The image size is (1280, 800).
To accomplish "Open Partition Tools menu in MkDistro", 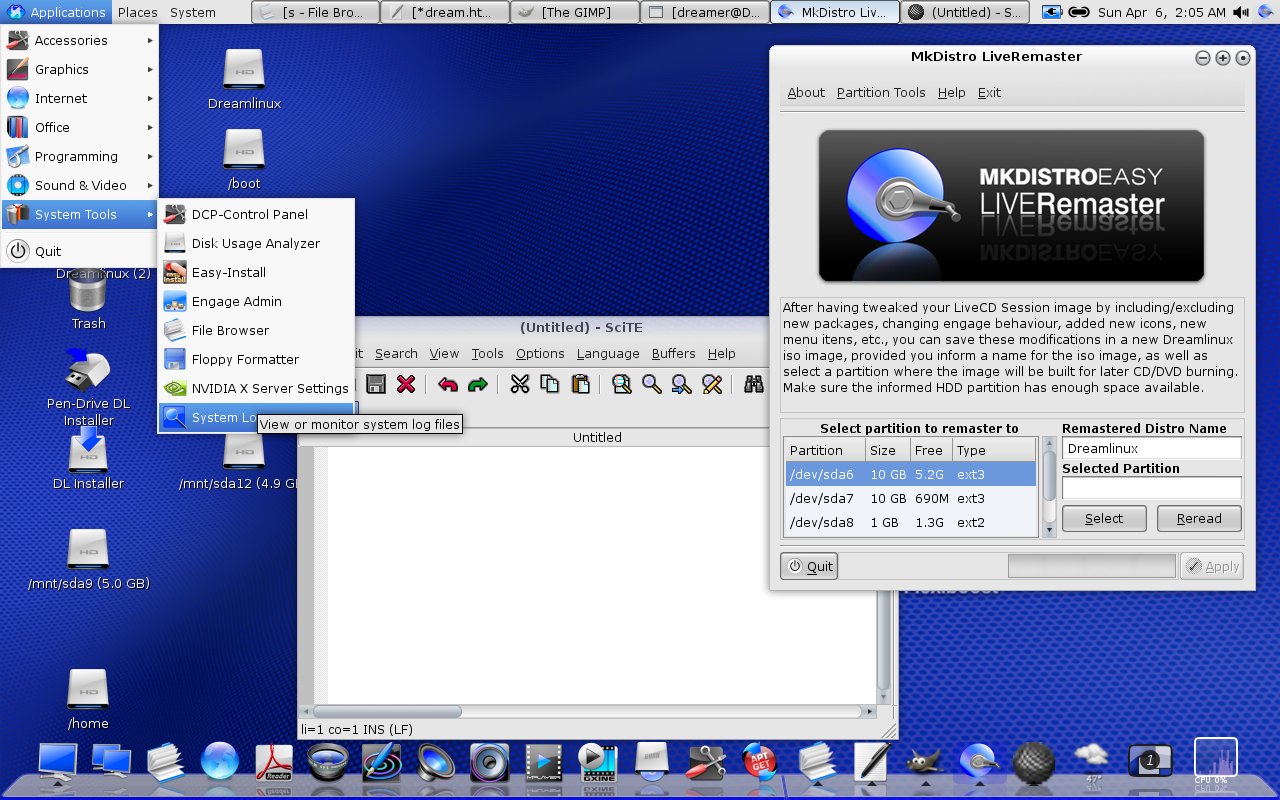I will [881, 92].
